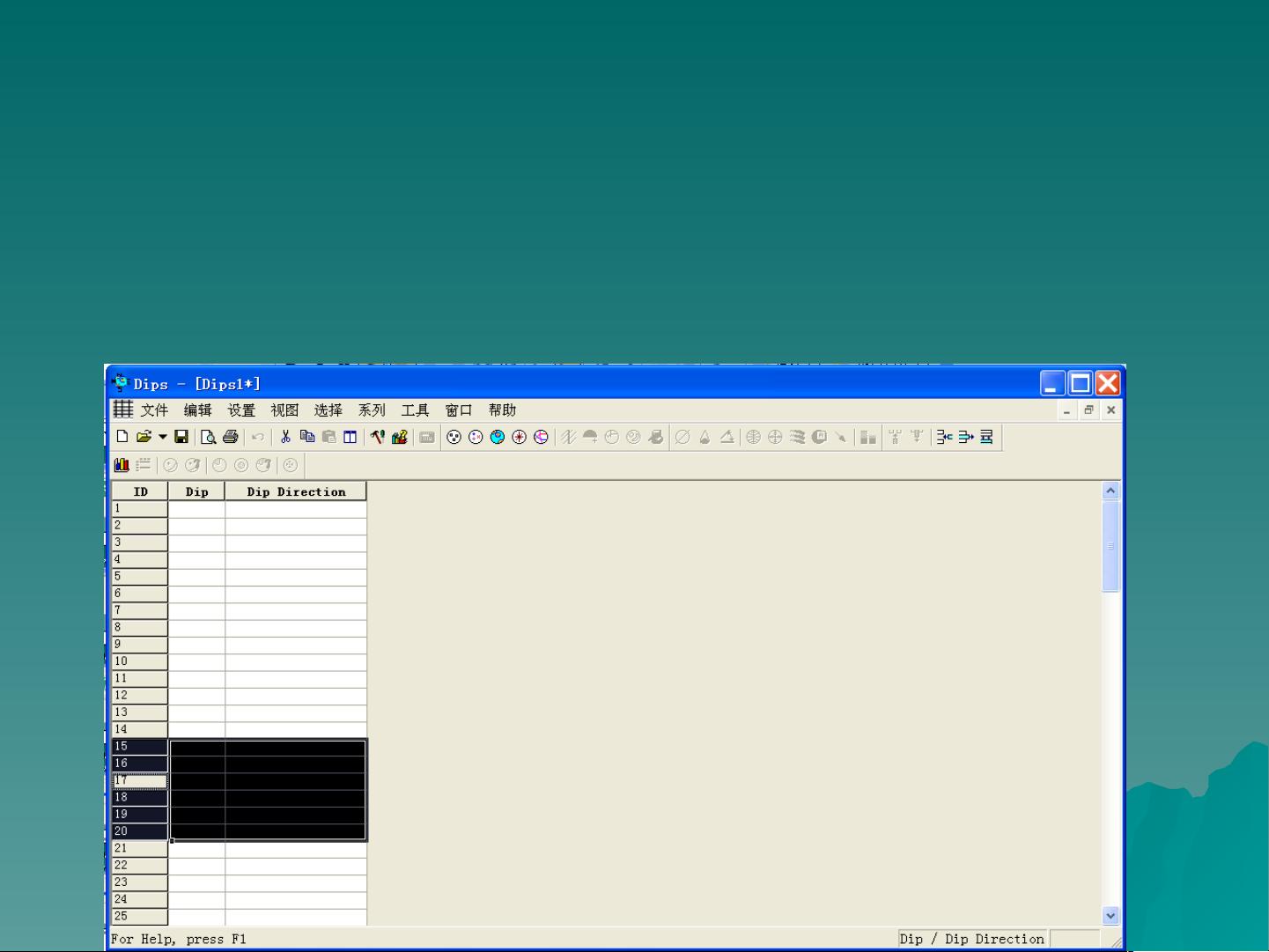1269x952 pixels.
Task: Click the hammer tool icon
Action: click(378, 437)
